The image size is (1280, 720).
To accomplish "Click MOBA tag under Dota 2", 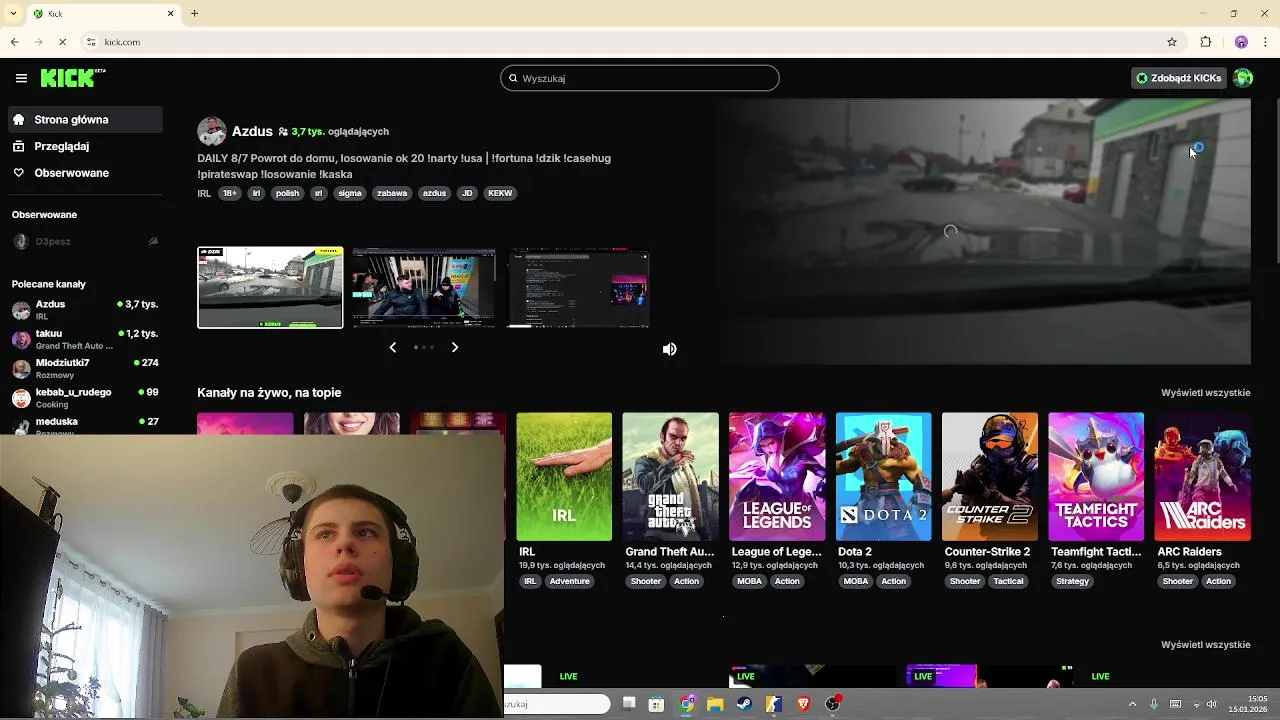I will pos(856,581).
